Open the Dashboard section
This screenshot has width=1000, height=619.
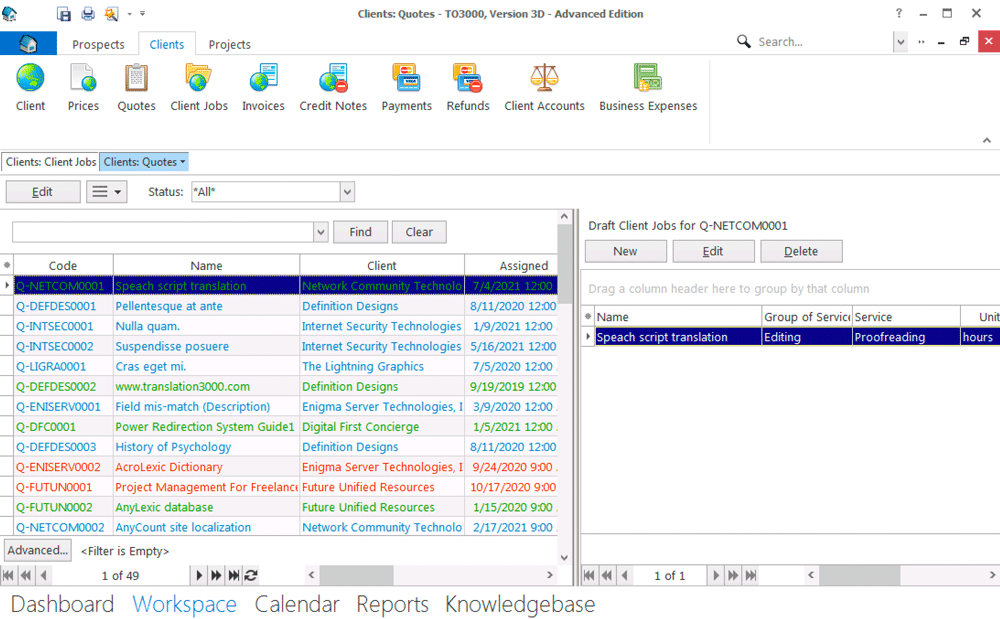click(x=62, y=604)
